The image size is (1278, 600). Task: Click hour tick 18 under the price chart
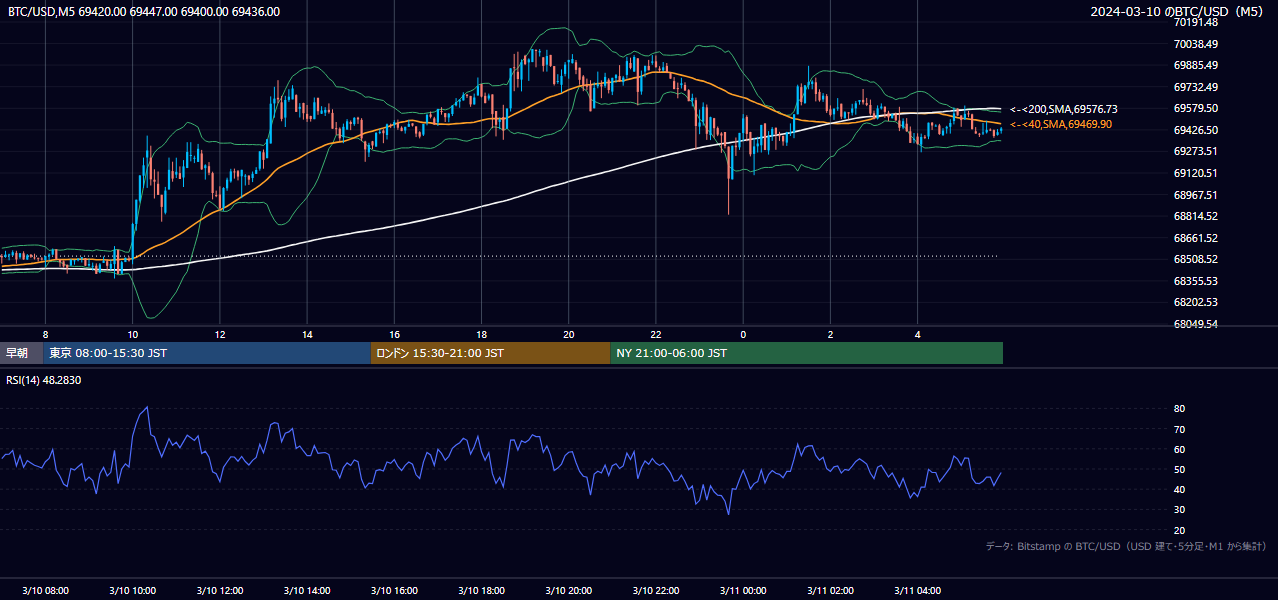(x=482, y=334)
